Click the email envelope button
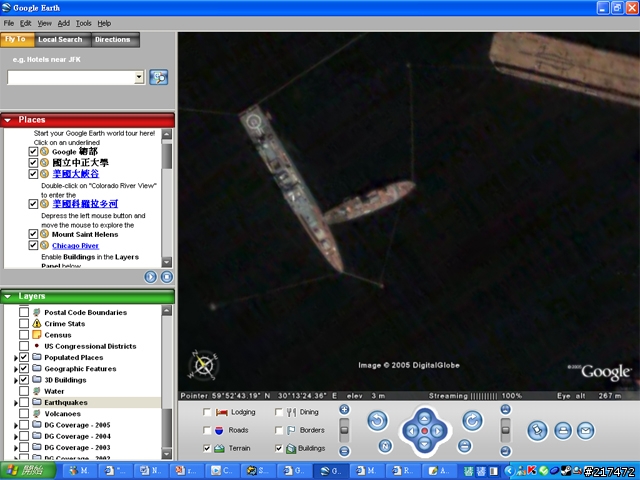The image size is (640, 480). pos(586,431)
